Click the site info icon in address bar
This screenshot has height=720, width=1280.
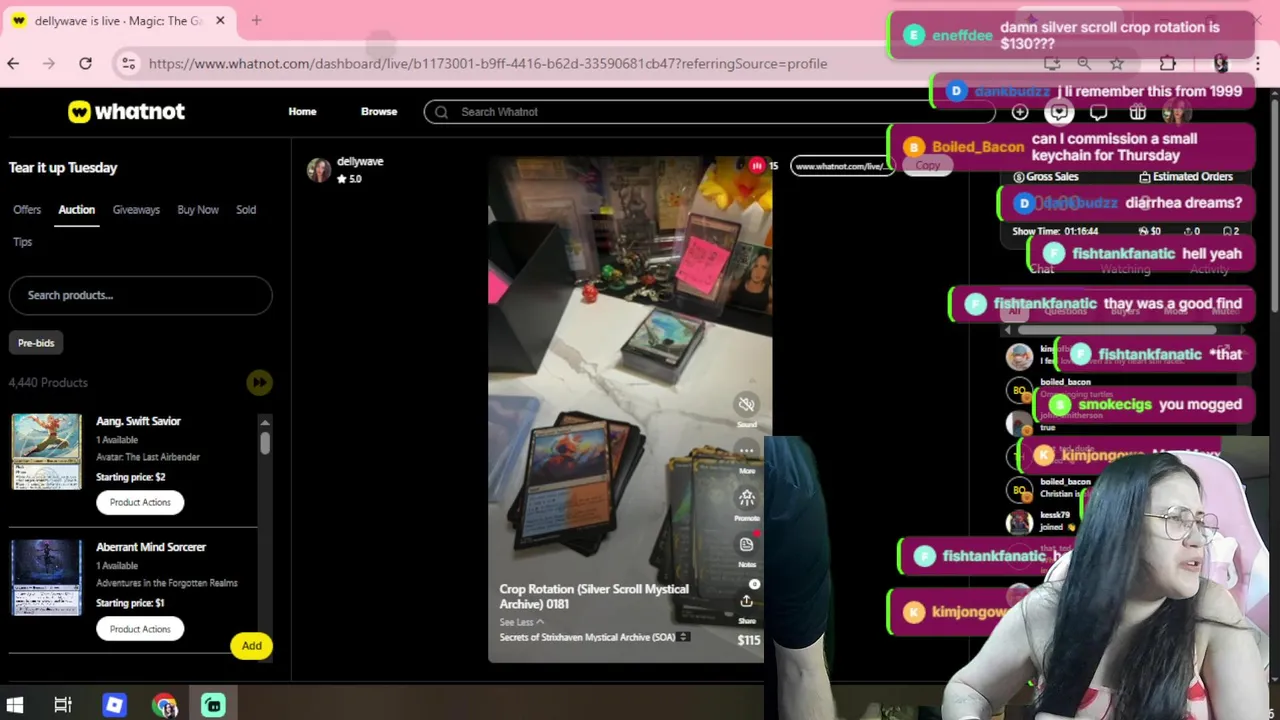point(128,63)
